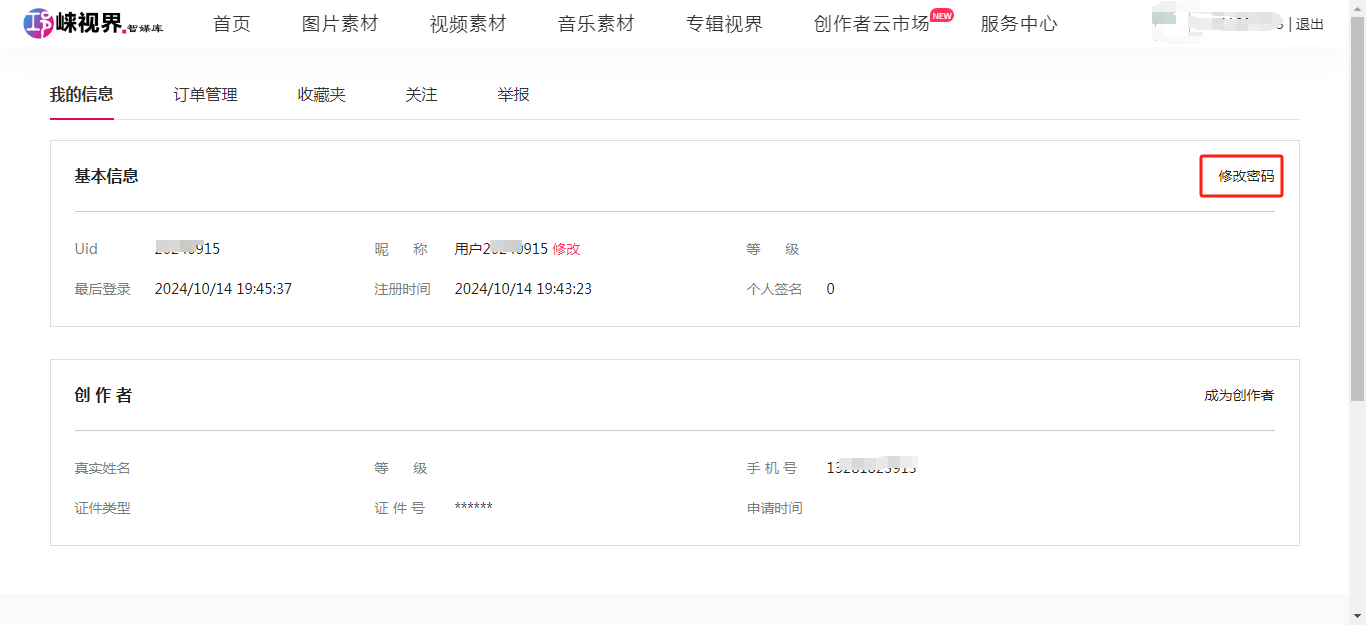Viewport: 1366px width, 625px height.
Task: Click 退出 to log out
Action: 1310,24
